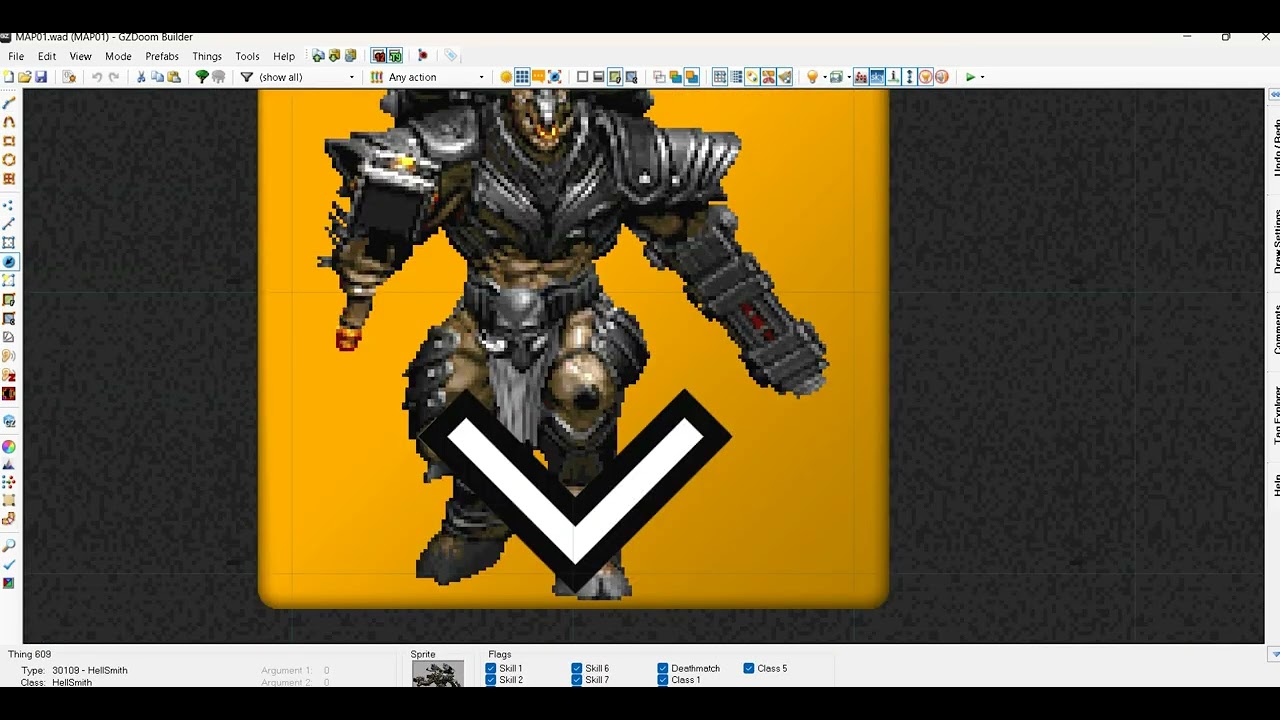Select the Draw Curve tool

point(9,122)
